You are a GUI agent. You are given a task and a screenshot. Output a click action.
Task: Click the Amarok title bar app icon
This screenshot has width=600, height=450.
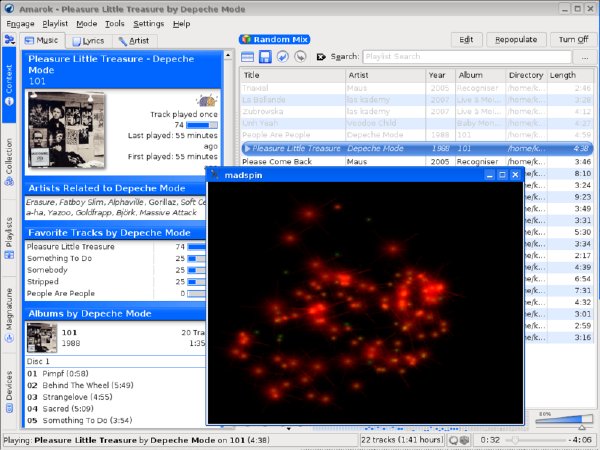click(9, 8)
